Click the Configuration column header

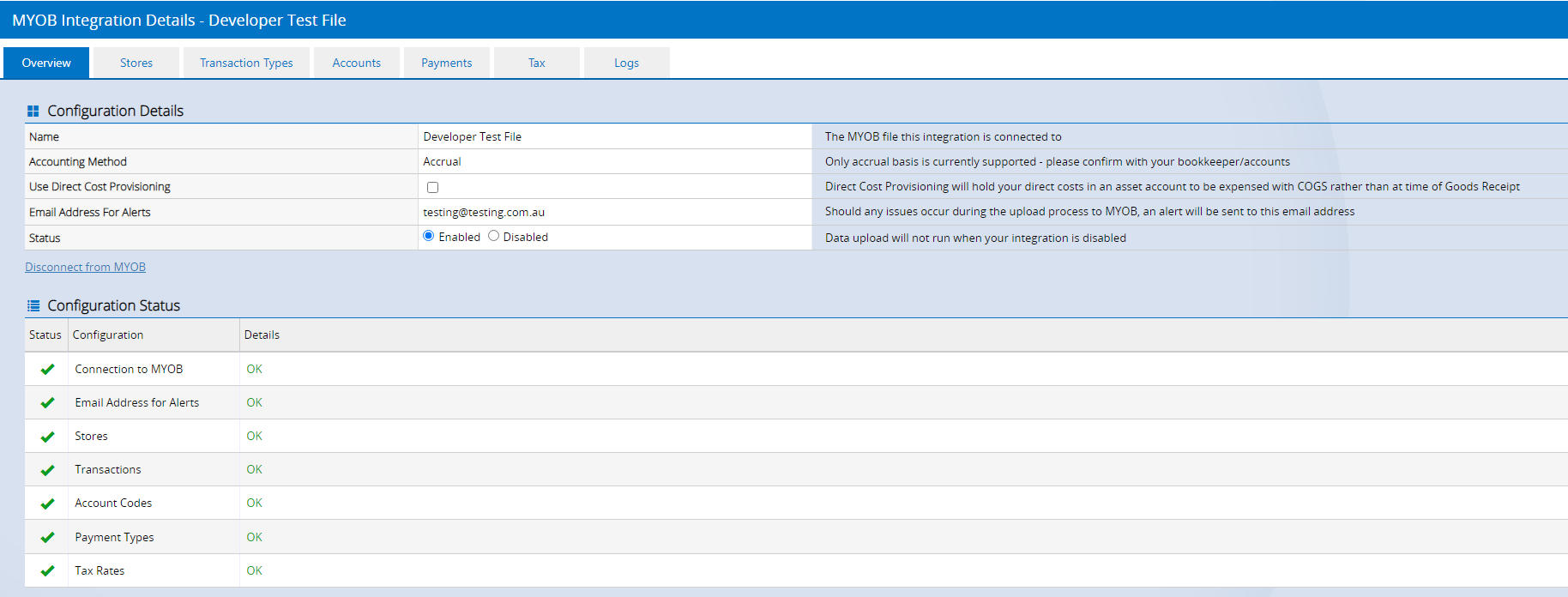[108, 335]
